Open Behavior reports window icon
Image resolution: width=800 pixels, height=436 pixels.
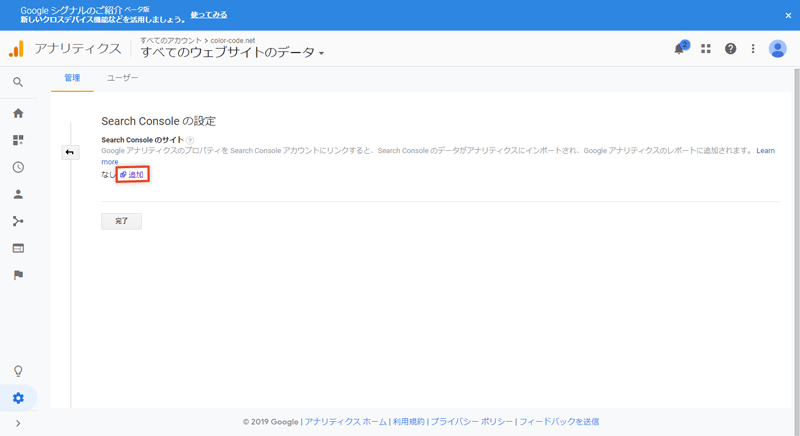point(18,248)
